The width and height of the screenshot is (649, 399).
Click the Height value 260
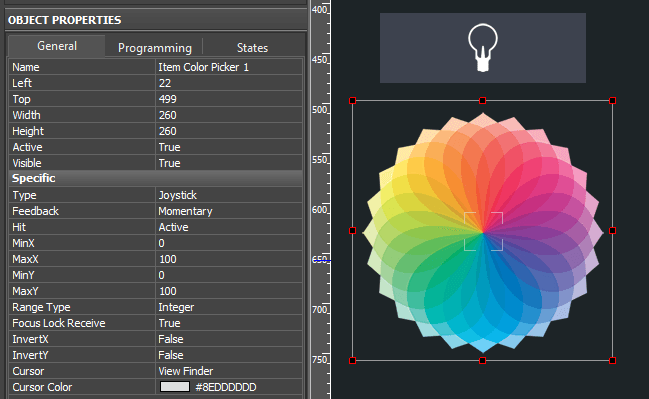pyautogui.click(x=229, y=131)
